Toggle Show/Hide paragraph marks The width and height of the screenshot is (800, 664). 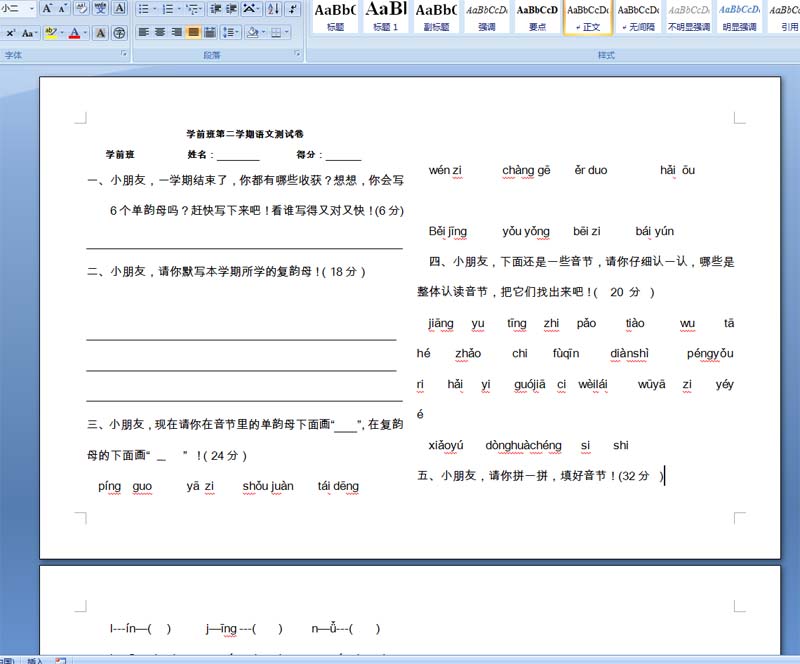click(x=293, y=9)
